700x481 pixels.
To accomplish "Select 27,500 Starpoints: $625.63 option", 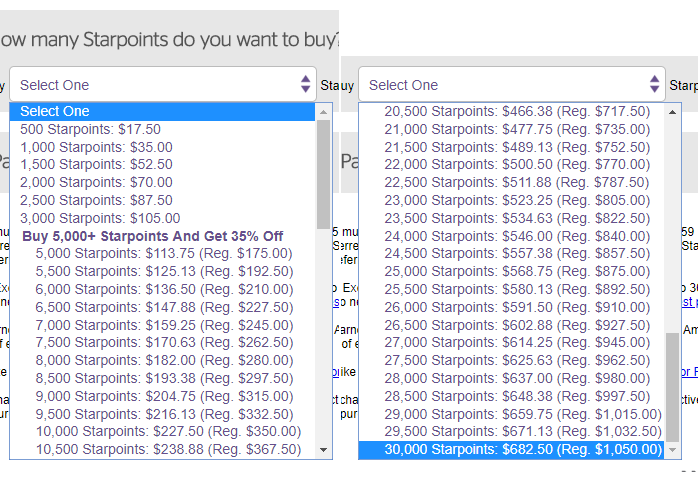I will (x=512, y=360).
